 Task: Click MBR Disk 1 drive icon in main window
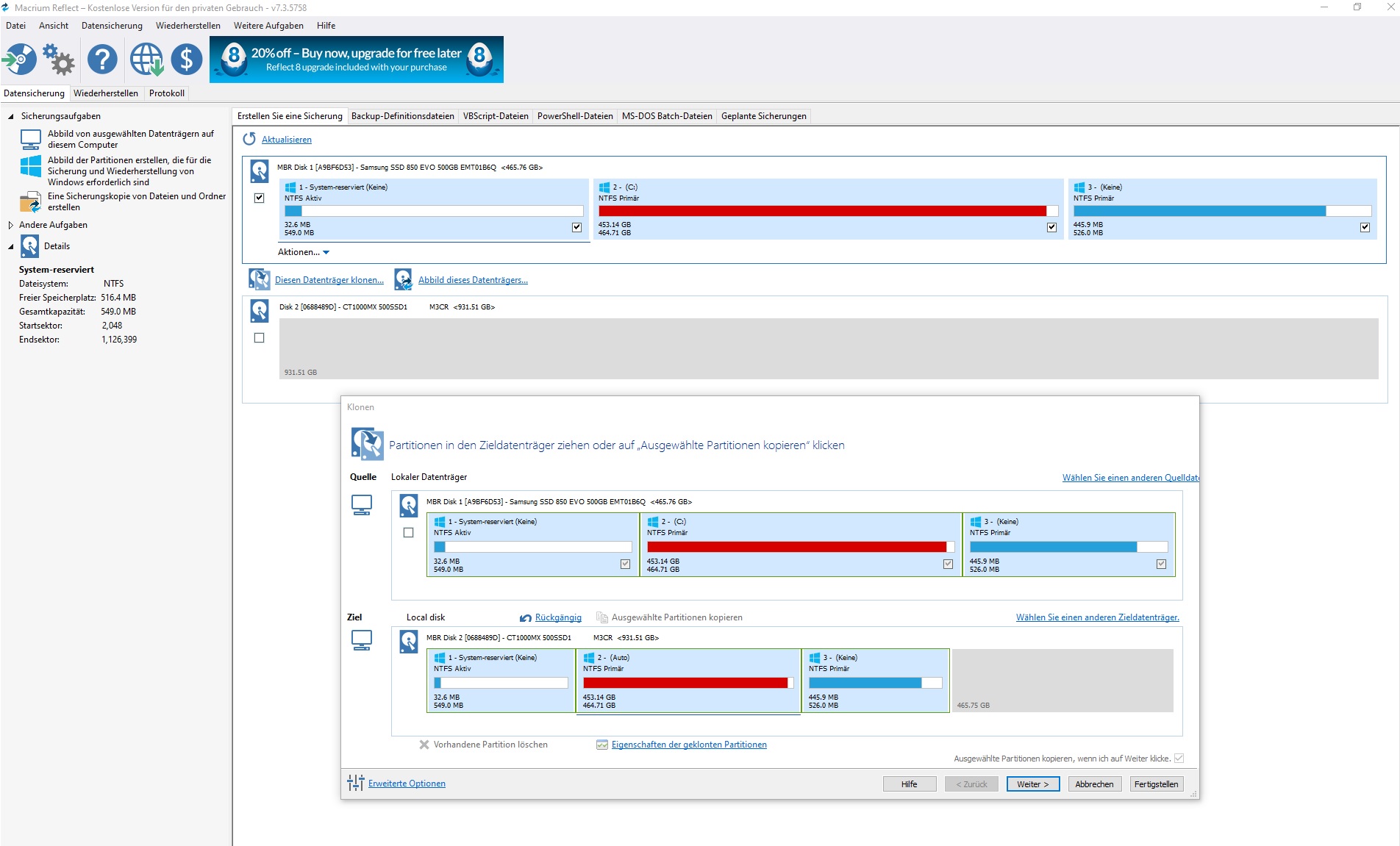click(x=260, y=172)
